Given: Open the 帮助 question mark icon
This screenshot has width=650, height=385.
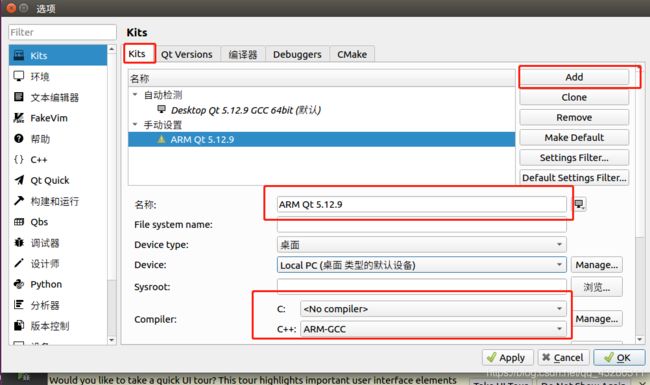Looking at the screenshot, I should (x=19, y=138).
